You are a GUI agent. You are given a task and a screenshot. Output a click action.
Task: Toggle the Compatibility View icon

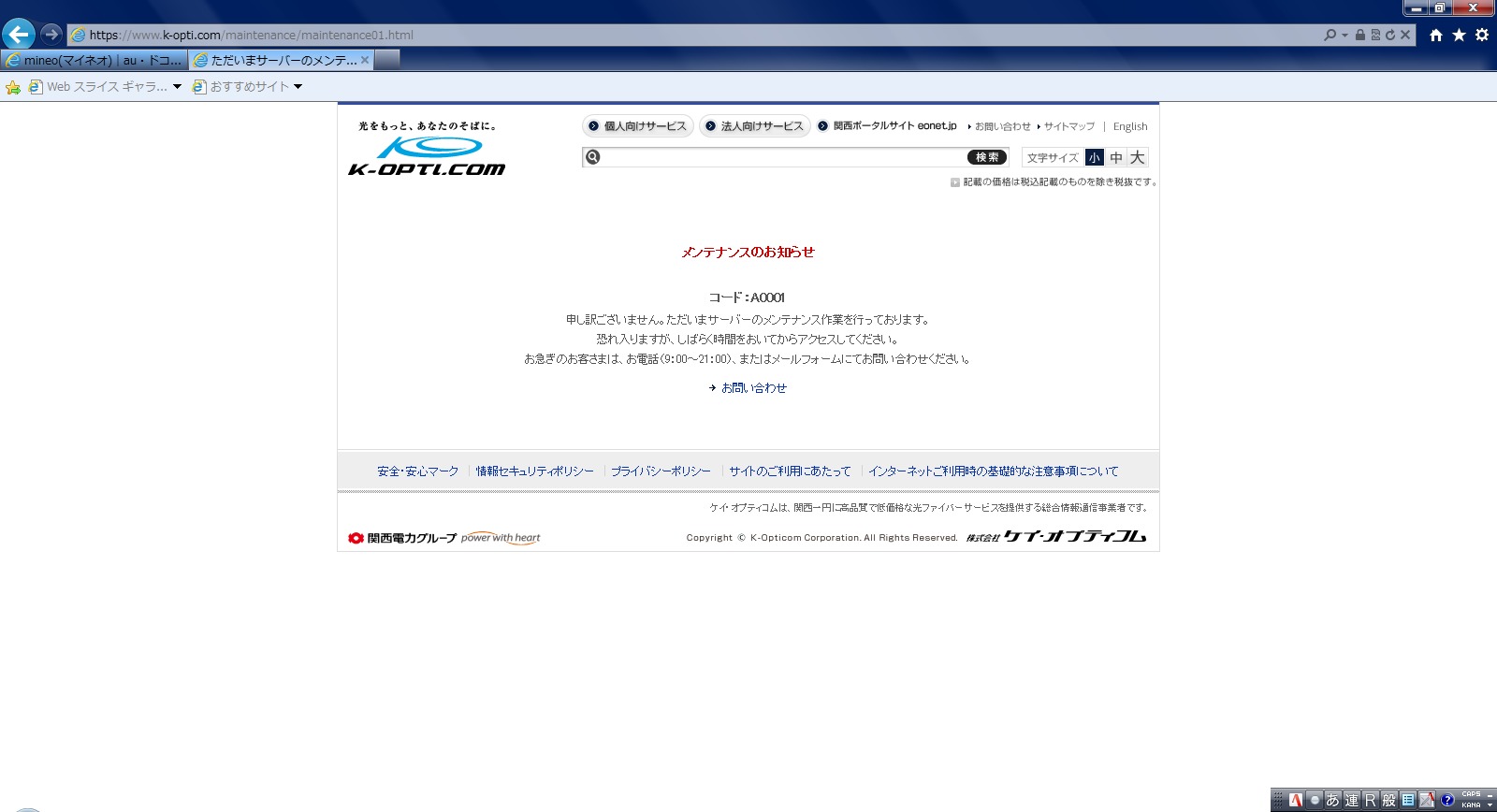coord(1375,35)
